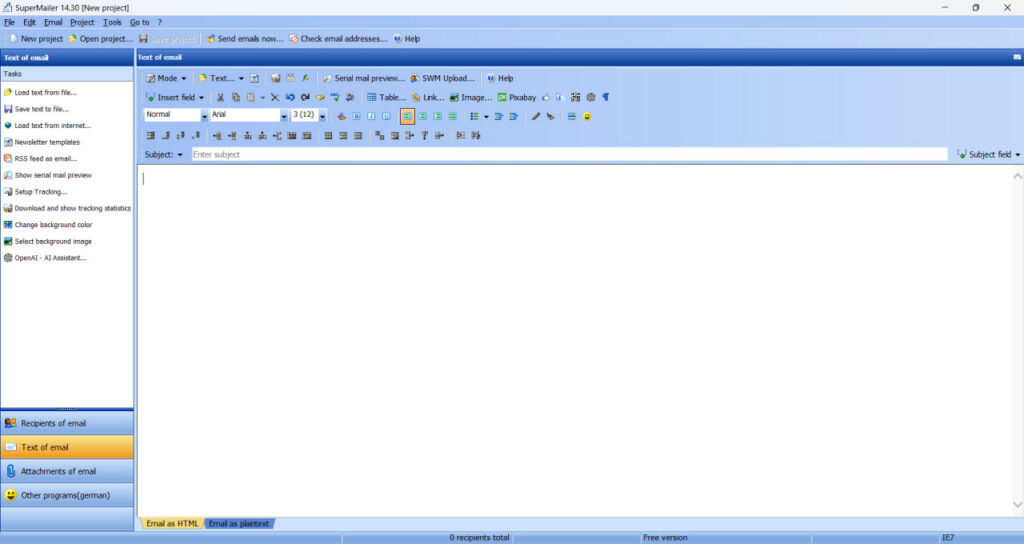Click the Copy icon in editor toolbar
Viewport: 1024px width, 544px height.
click(236, 97)
